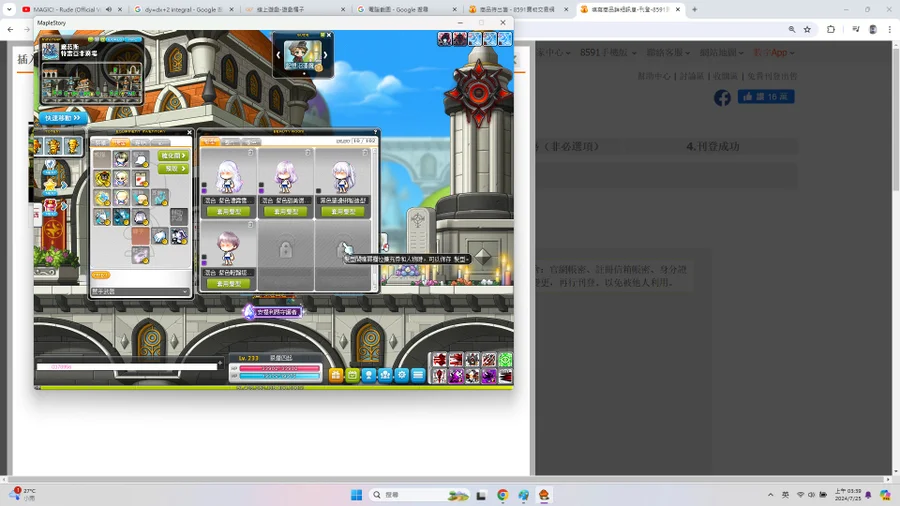Image resolution: width=900 pixels, height=506 pixels.
Task: Click the green enhance button in equipment panel
Action: [x=172, y=156]
